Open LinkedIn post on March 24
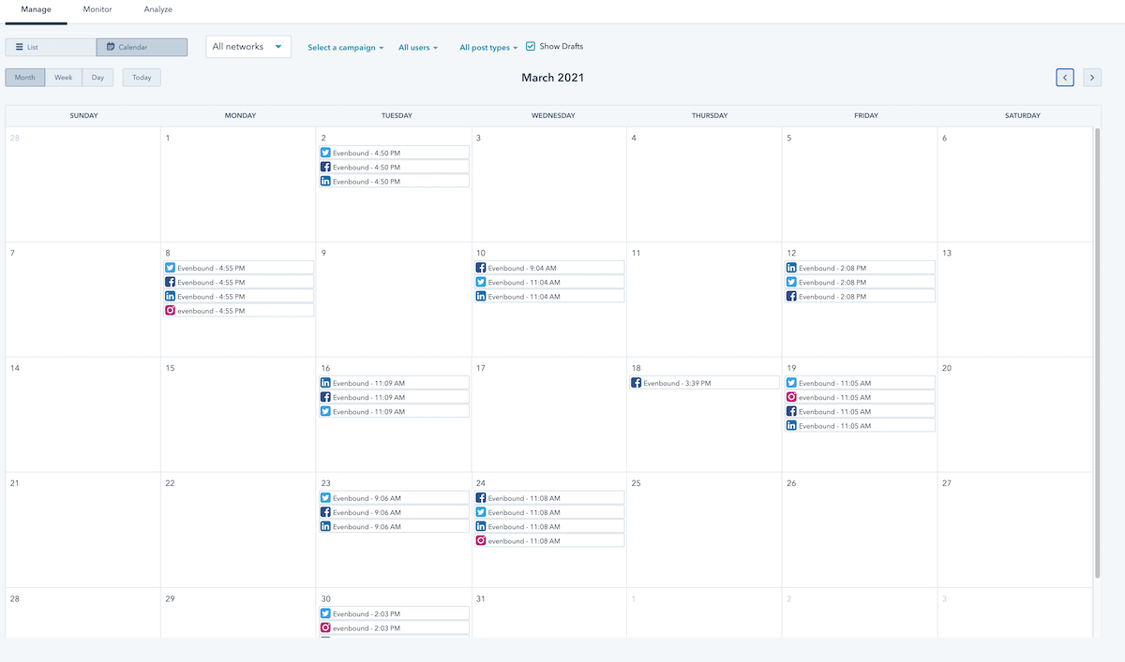1125x662 pixels. click(549, 526)
